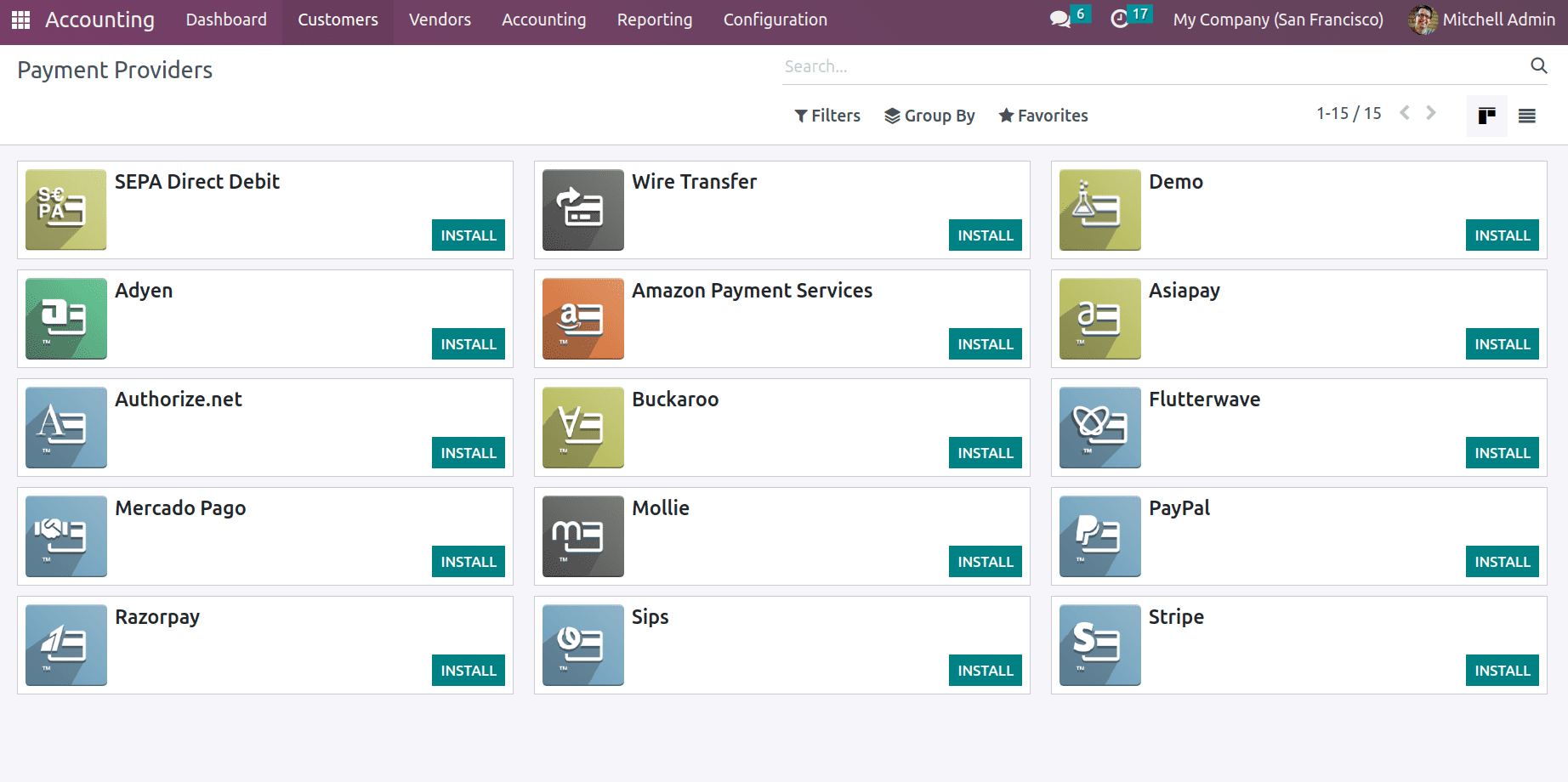
Task: Open the apps grid menu icon
Action: click(x=21, y=20)
